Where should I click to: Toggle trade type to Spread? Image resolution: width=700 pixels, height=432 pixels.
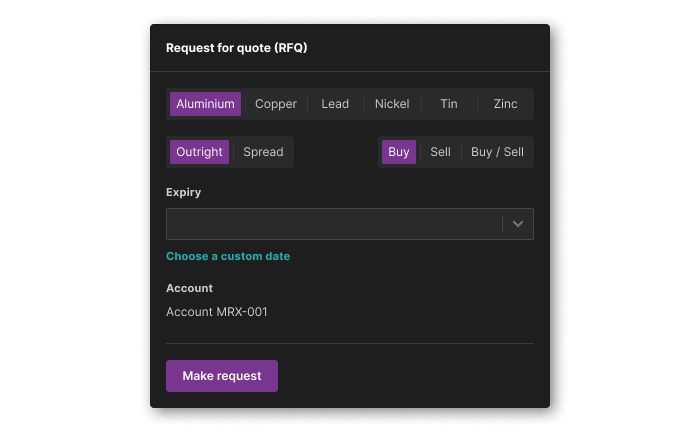pyautogui.click(x=263, y=152)
